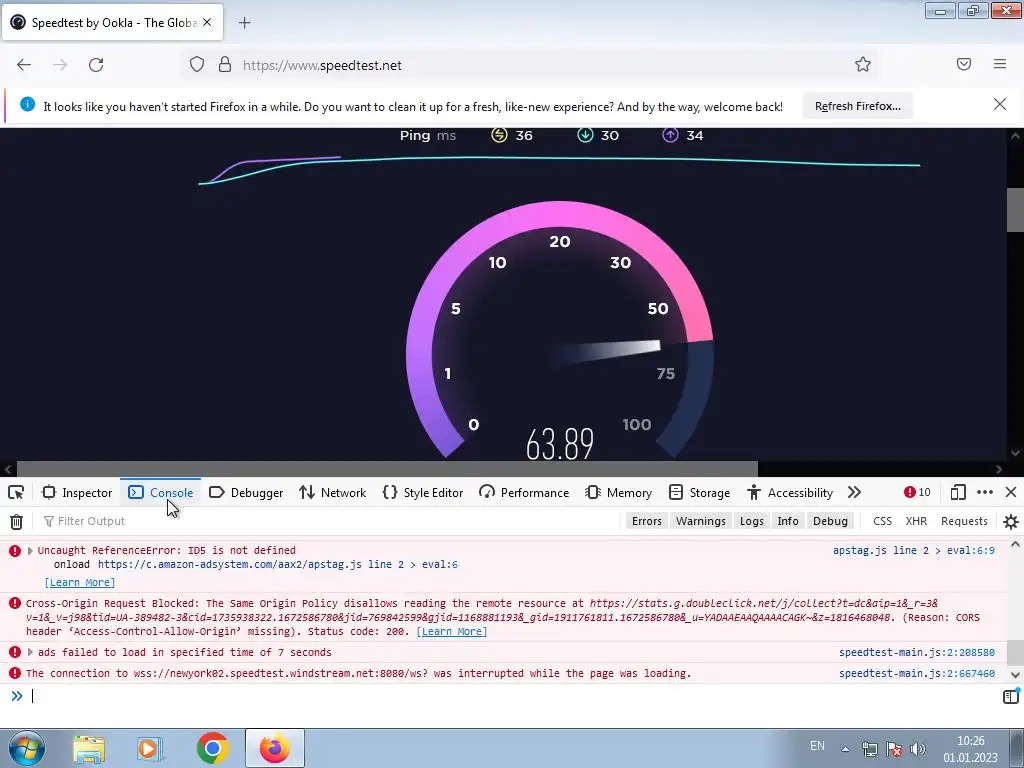Image resolution: width=1024 pixels, height=768 pixels.
Task: Toggle the Warnings filter
Action: (701, 521)
